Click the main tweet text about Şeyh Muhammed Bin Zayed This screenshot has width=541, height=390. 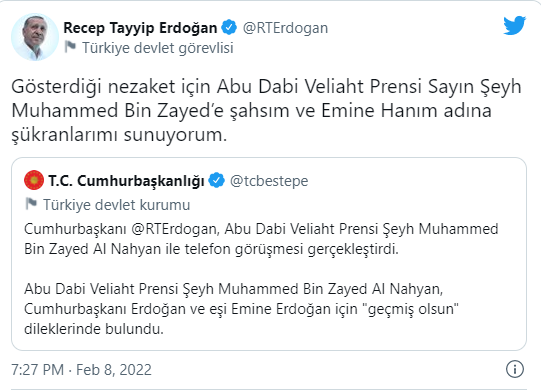click(266, 110)
